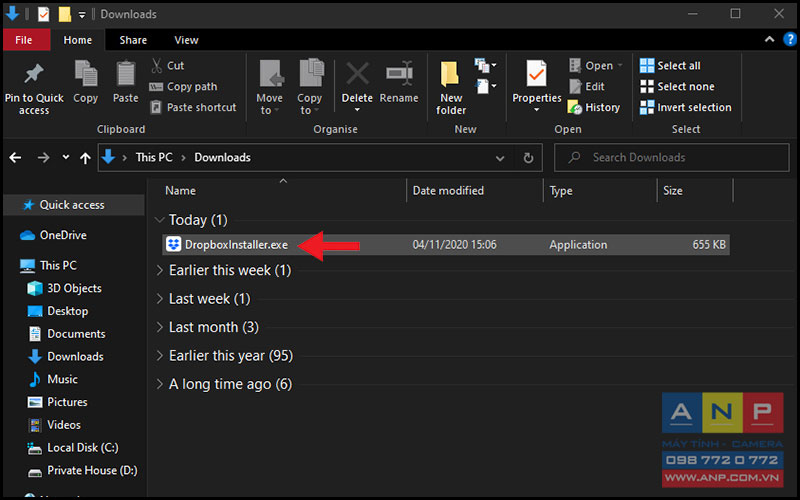Go back with the Back arrow
Screen dimensions: 800x500
(x=16, y=158)
